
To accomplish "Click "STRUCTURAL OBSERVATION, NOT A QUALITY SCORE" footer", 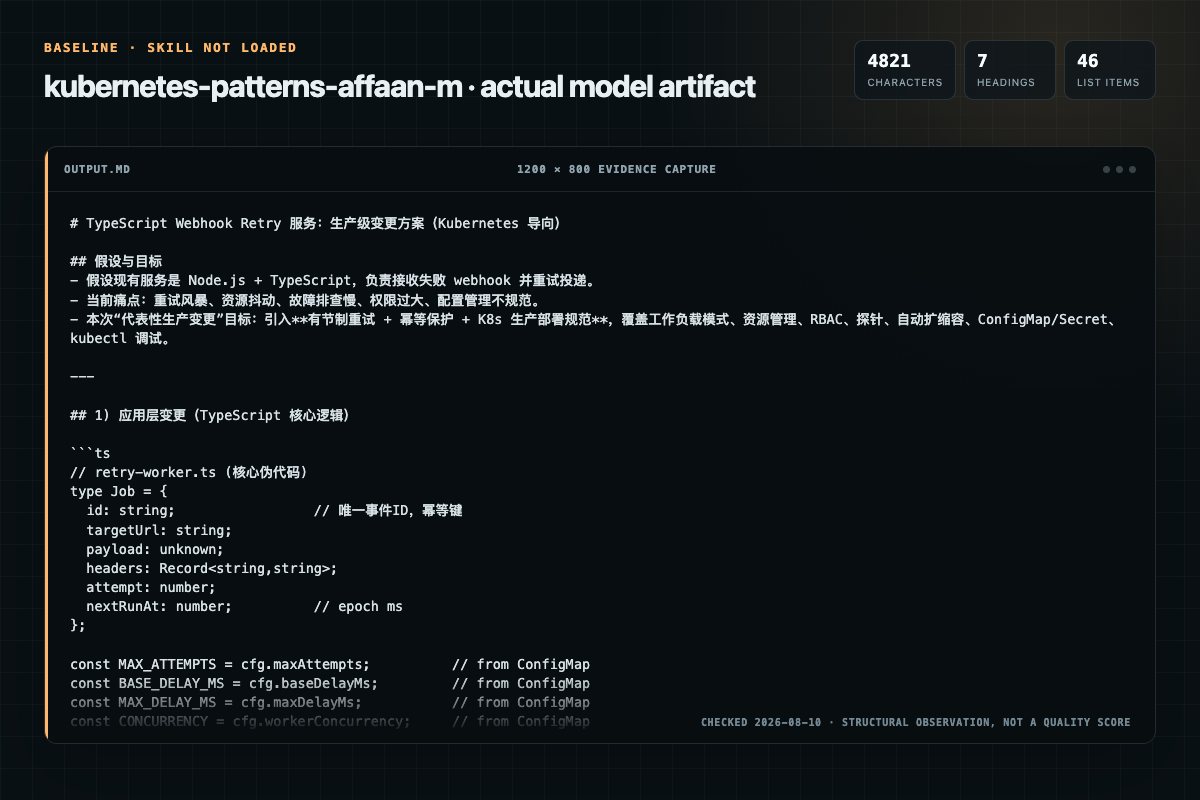I will [984, 722].
